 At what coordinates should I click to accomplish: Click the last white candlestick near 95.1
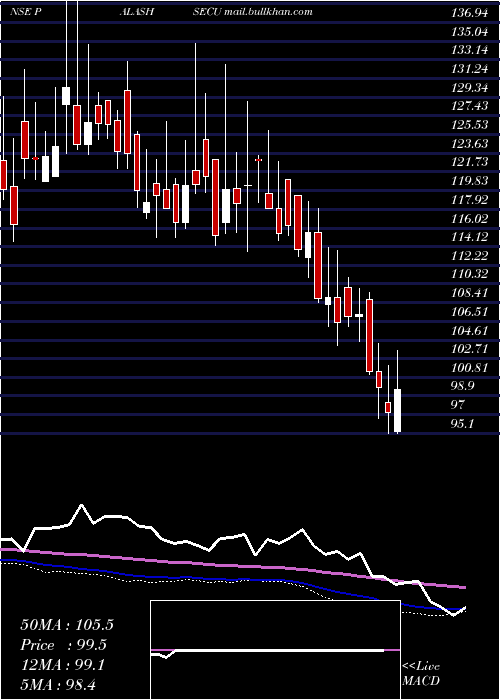pos(397,410)
